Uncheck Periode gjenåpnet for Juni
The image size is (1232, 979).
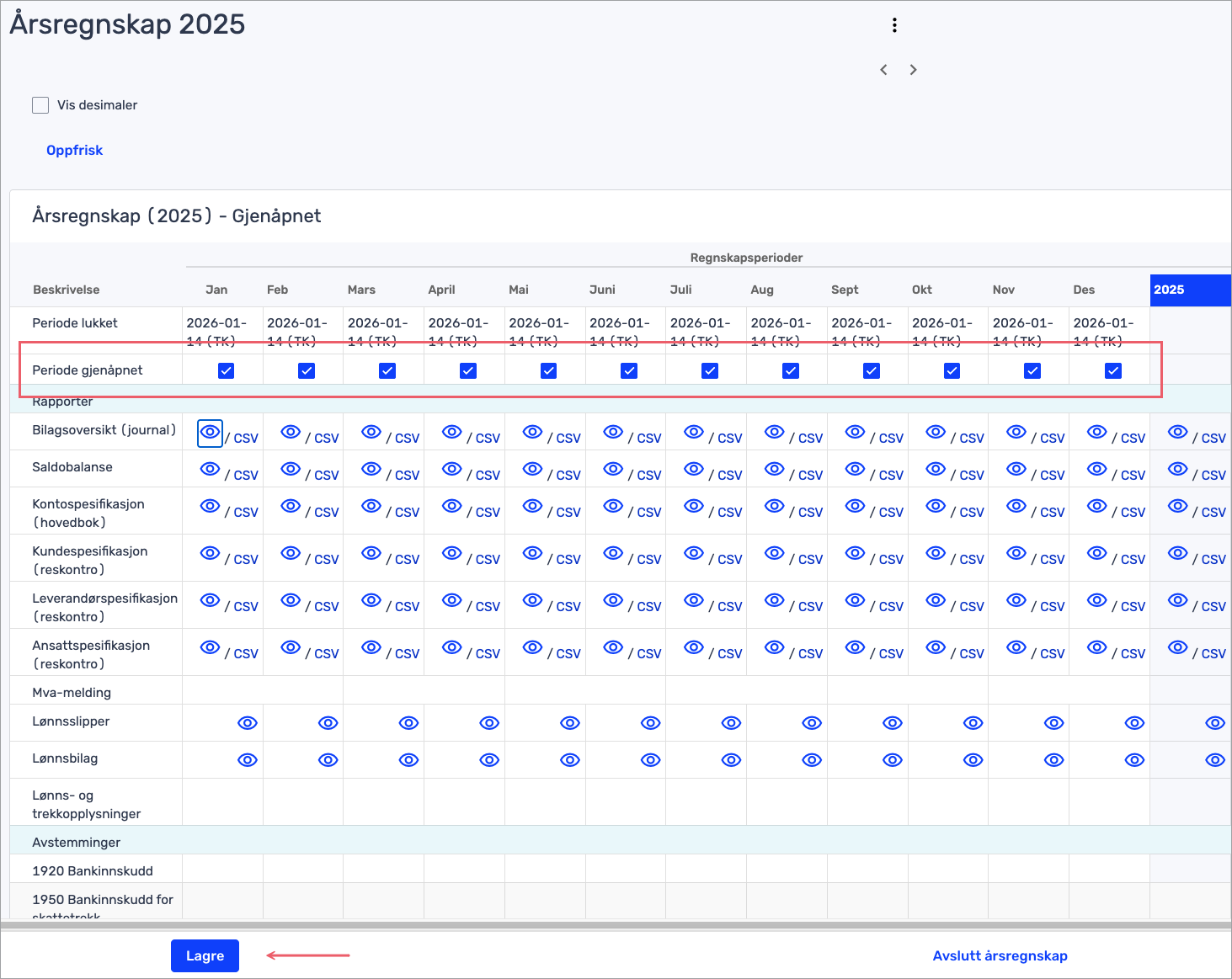click(629, 370)
